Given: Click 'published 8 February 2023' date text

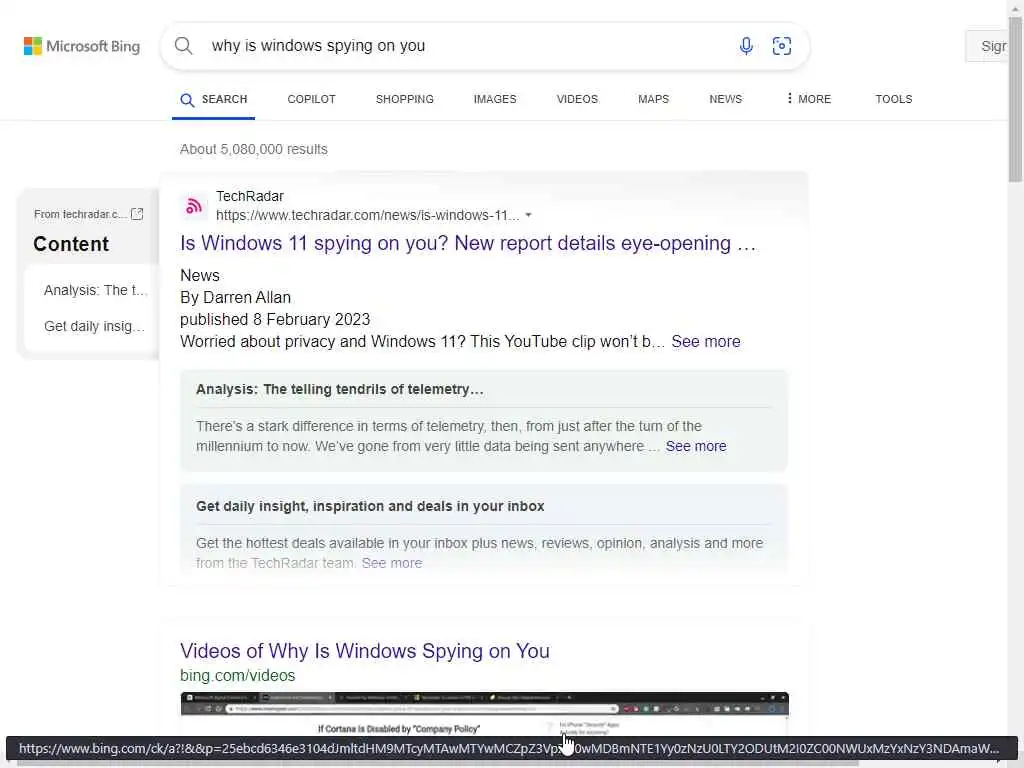Looking at the screenshot, I should click(275, 319).
